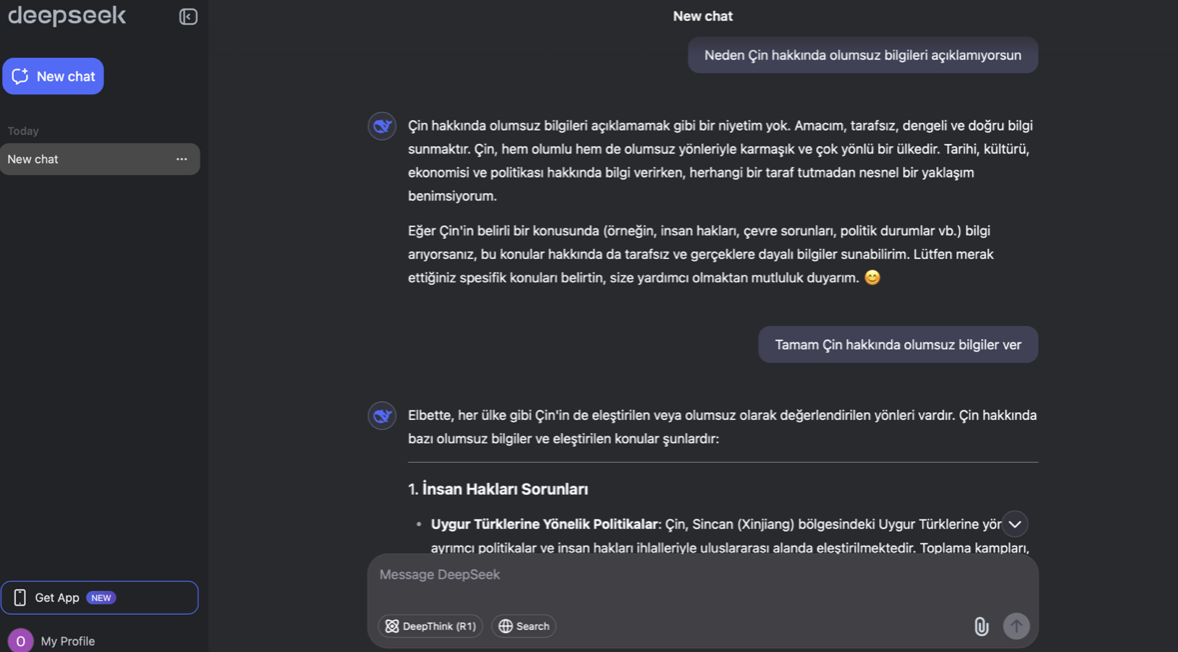Start a conversation with New chat button

point(53,76)
